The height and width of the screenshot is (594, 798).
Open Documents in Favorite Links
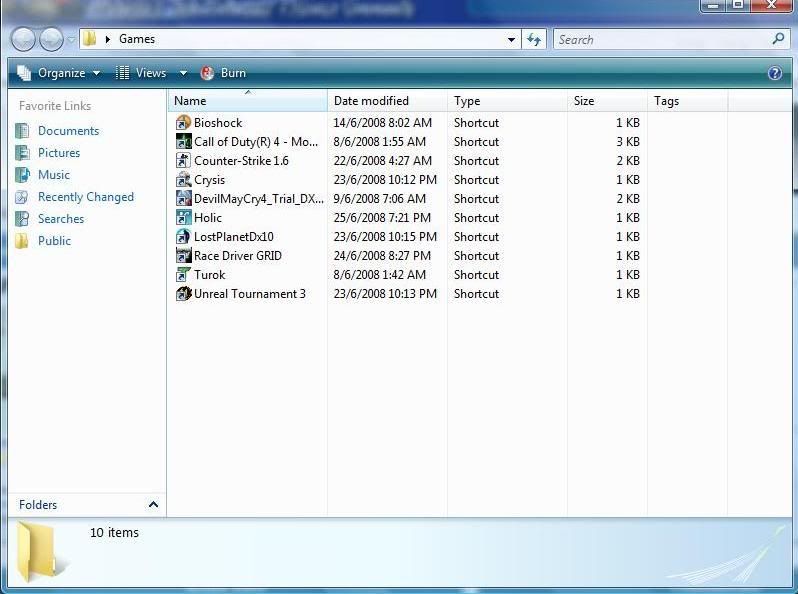[68, 131]
